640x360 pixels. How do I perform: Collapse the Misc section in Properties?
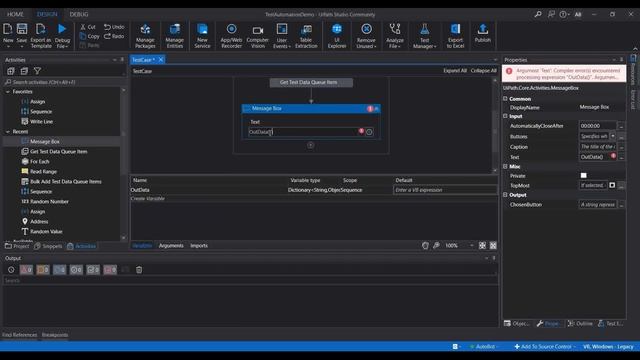505,167
